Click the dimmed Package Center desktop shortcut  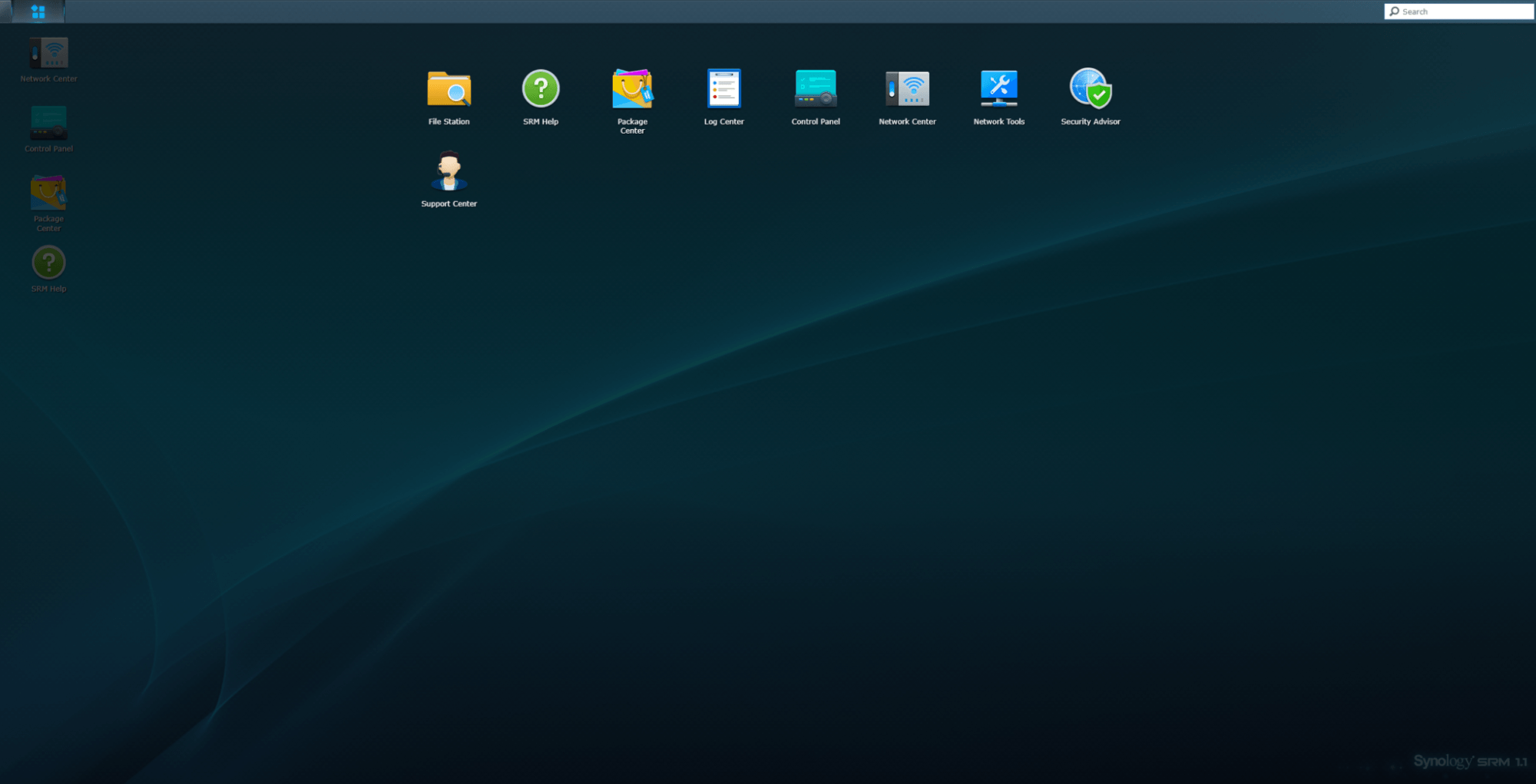point(48,194)
